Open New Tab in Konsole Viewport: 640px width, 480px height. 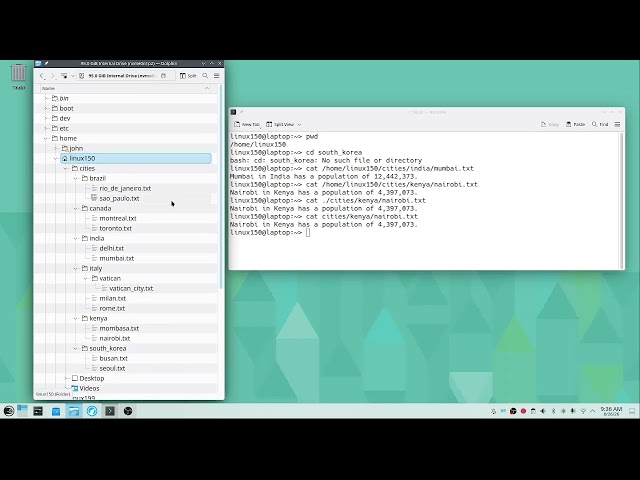point(247,124)
